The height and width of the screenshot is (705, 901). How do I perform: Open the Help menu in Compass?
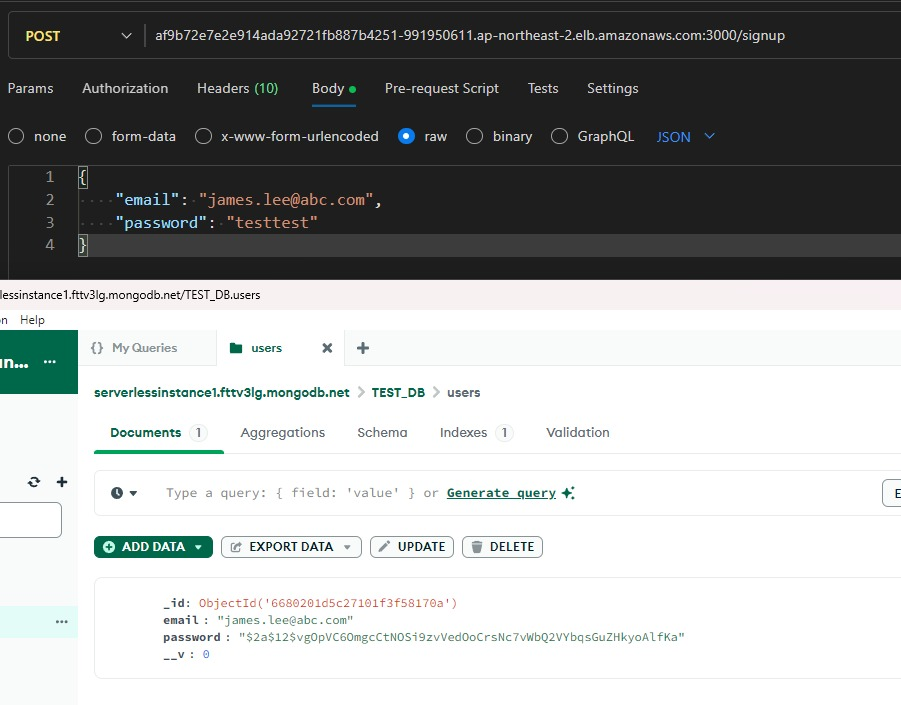(32, 320)
